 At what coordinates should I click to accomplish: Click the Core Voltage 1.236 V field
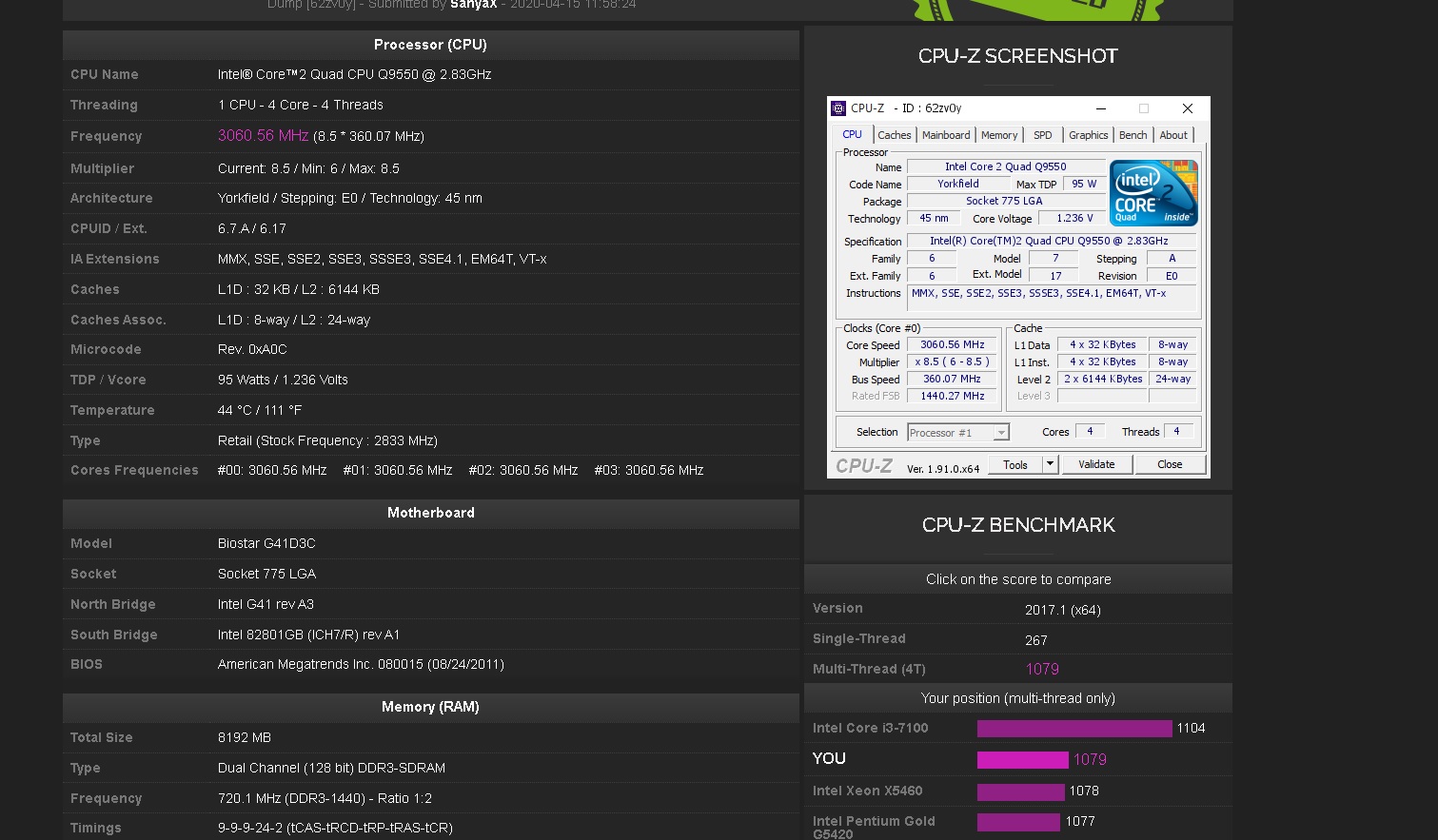(x=1074, y=219)
